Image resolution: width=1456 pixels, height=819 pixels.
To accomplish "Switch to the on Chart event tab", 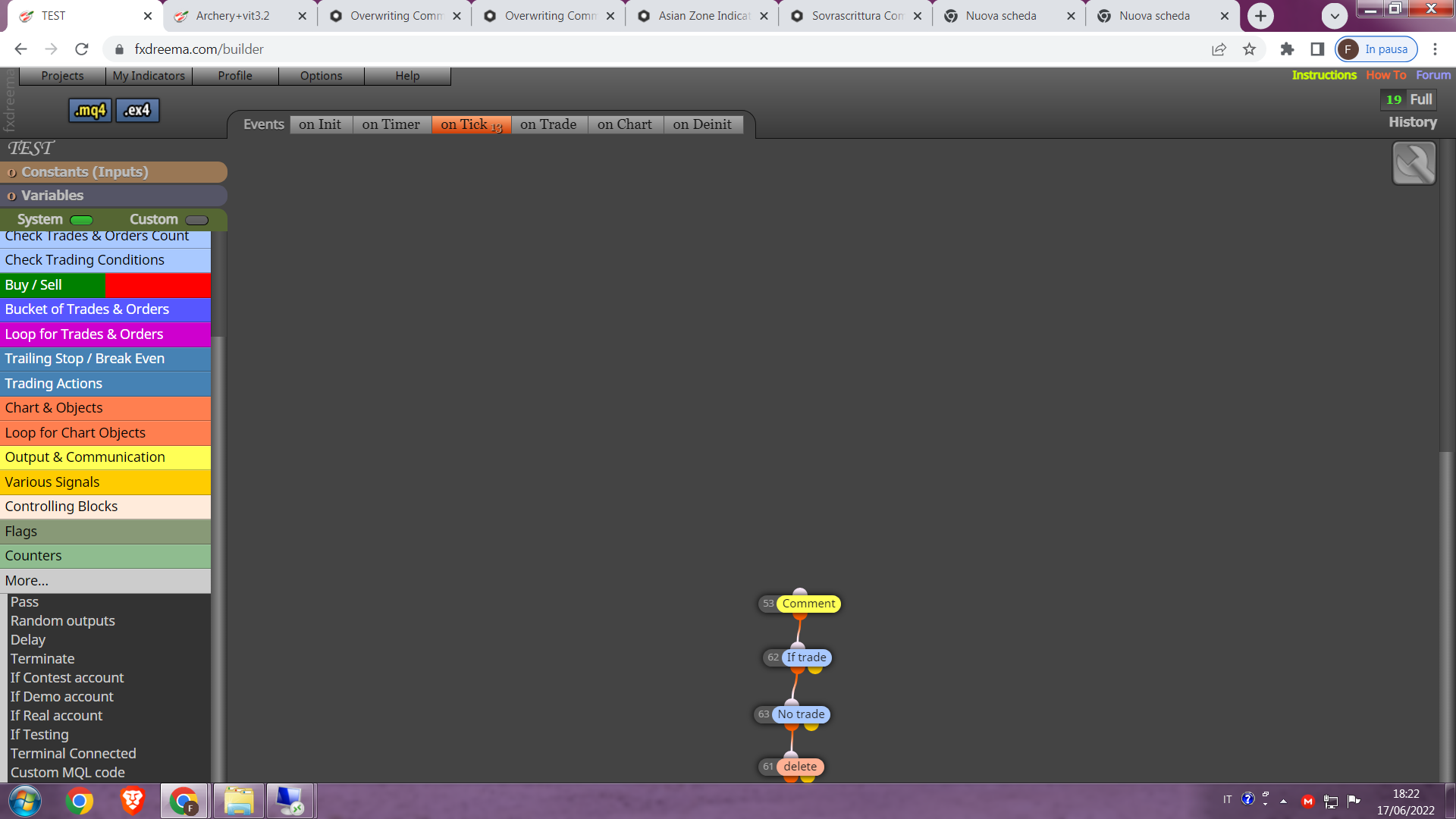I will pyautogui.click(x=625, y=124).
